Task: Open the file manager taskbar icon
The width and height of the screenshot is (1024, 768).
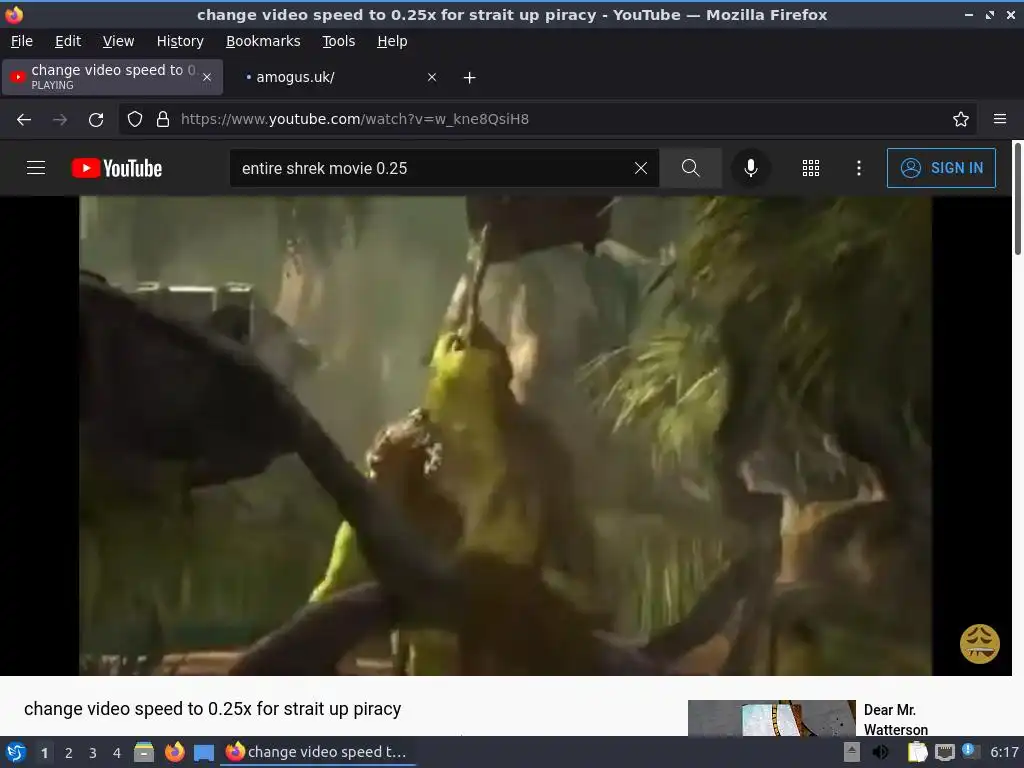Action: click(144, 752)
